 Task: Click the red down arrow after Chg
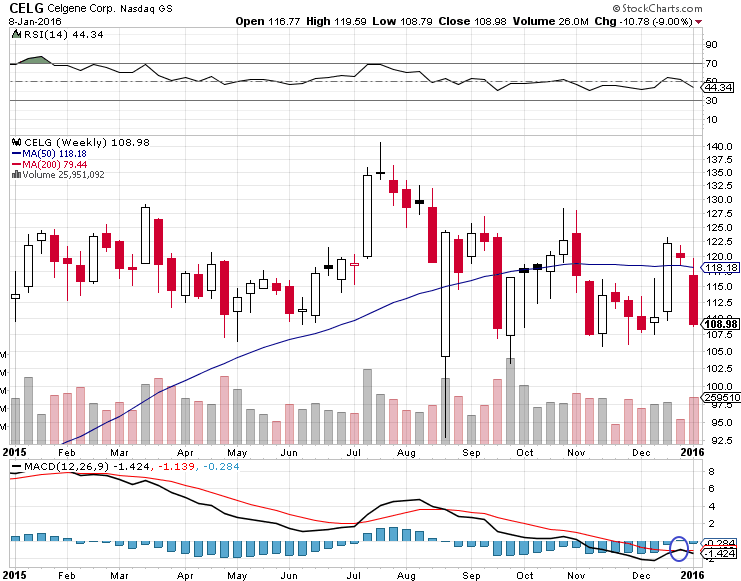tap(698, 22)
